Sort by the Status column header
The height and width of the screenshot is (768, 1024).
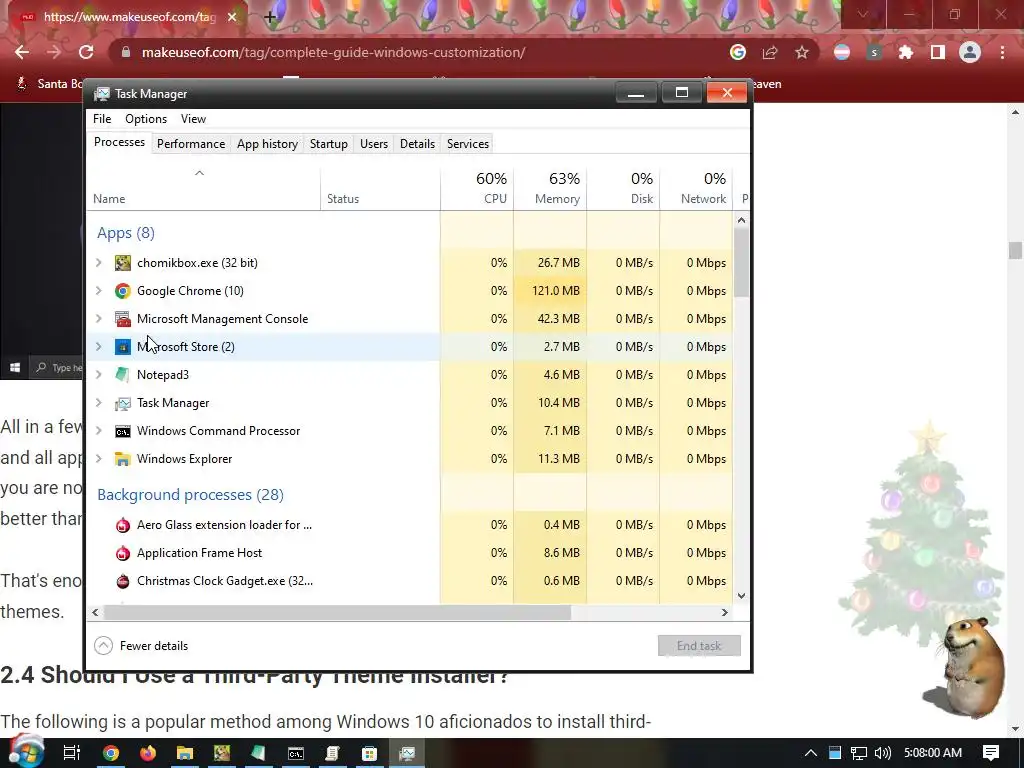380,188
